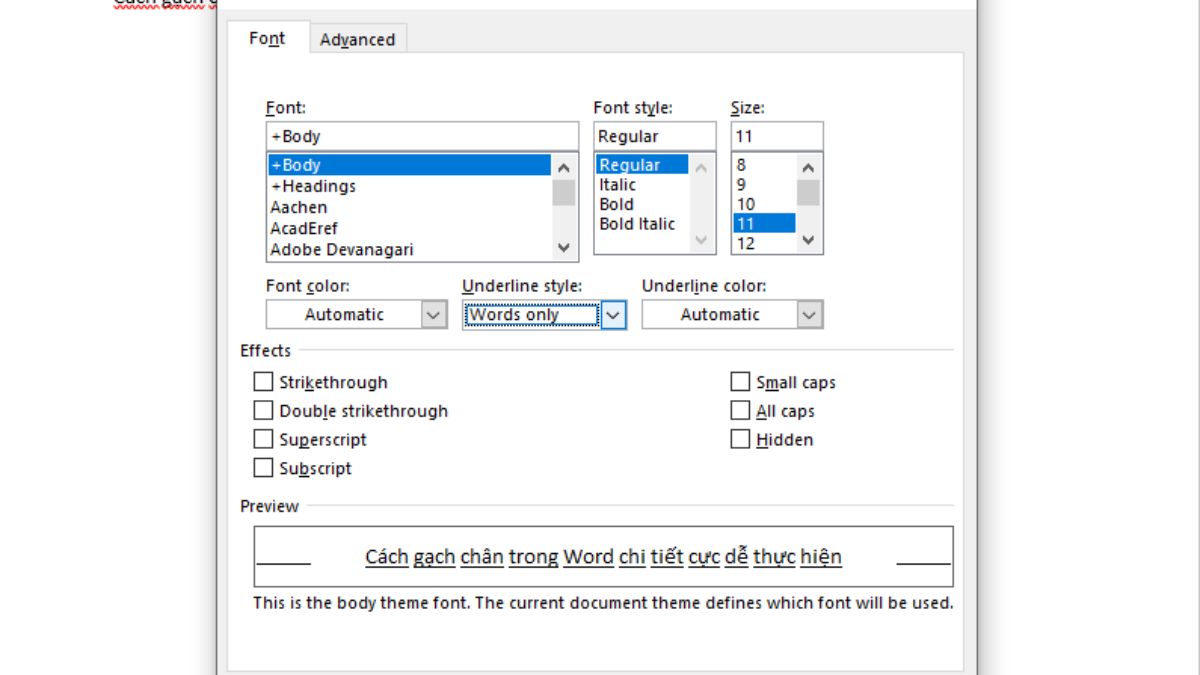Open the Underline style dropdown
This screenshot has height=675, width=1200.
pyautogui.click(x=613, y=315)
